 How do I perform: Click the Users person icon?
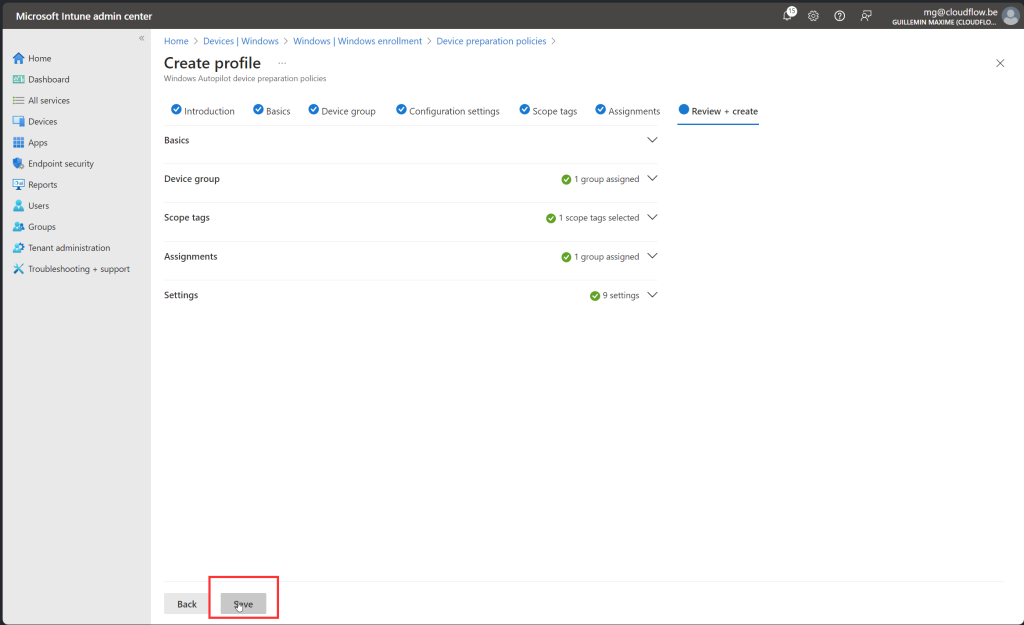(x=18, y=206)
